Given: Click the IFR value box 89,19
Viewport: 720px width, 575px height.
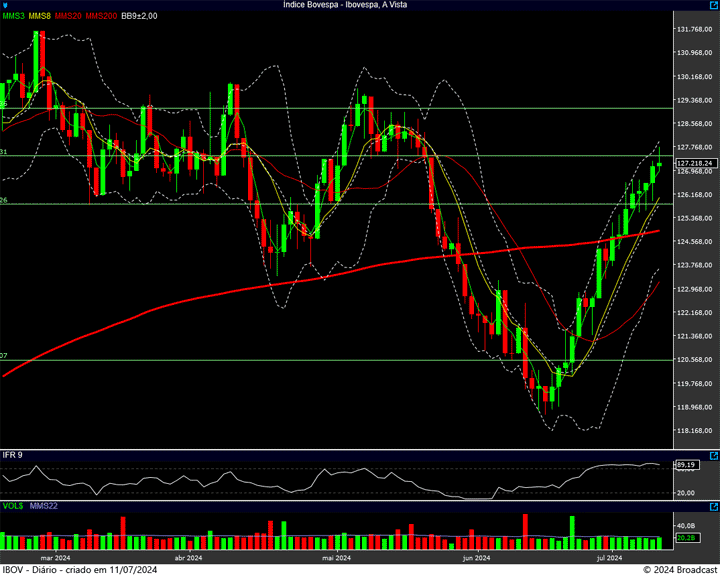Looking at the screenshot, I should [686, 465].
